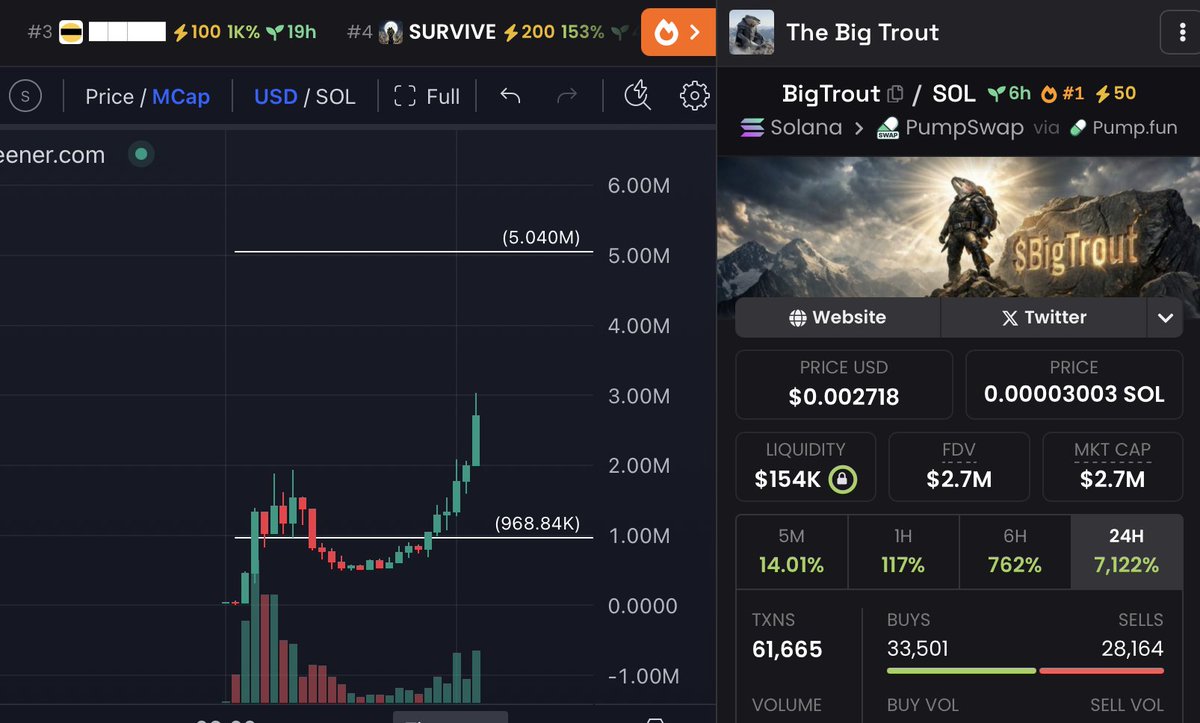
Task: Click the TXNS 61,665 value
Action: click(x=787, y=650)
